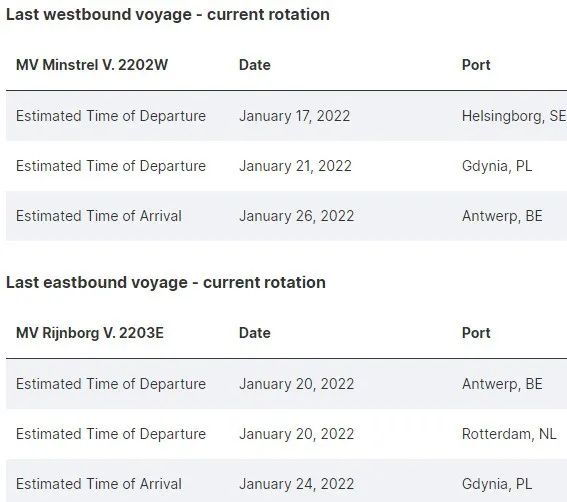
Task: Select the MV Rijnborg V. 2203E column header
Action: coord(90,333)
